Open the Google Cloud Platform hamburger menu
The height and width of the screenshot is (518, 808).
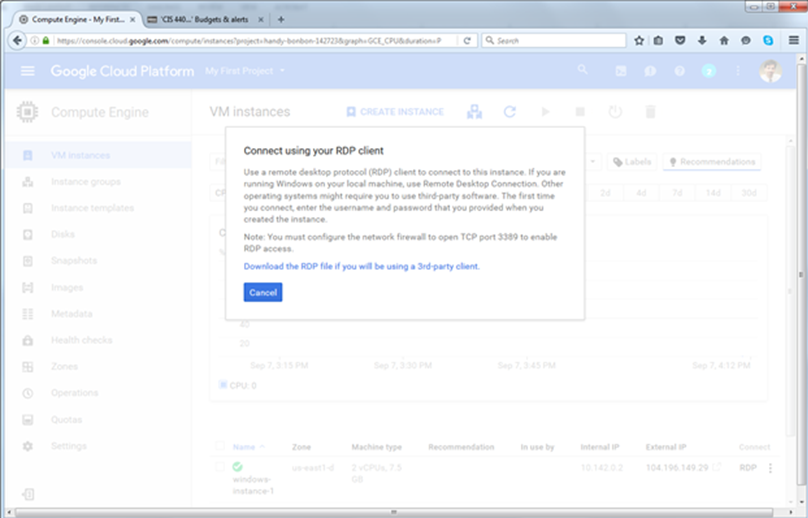tap(28, 71)
